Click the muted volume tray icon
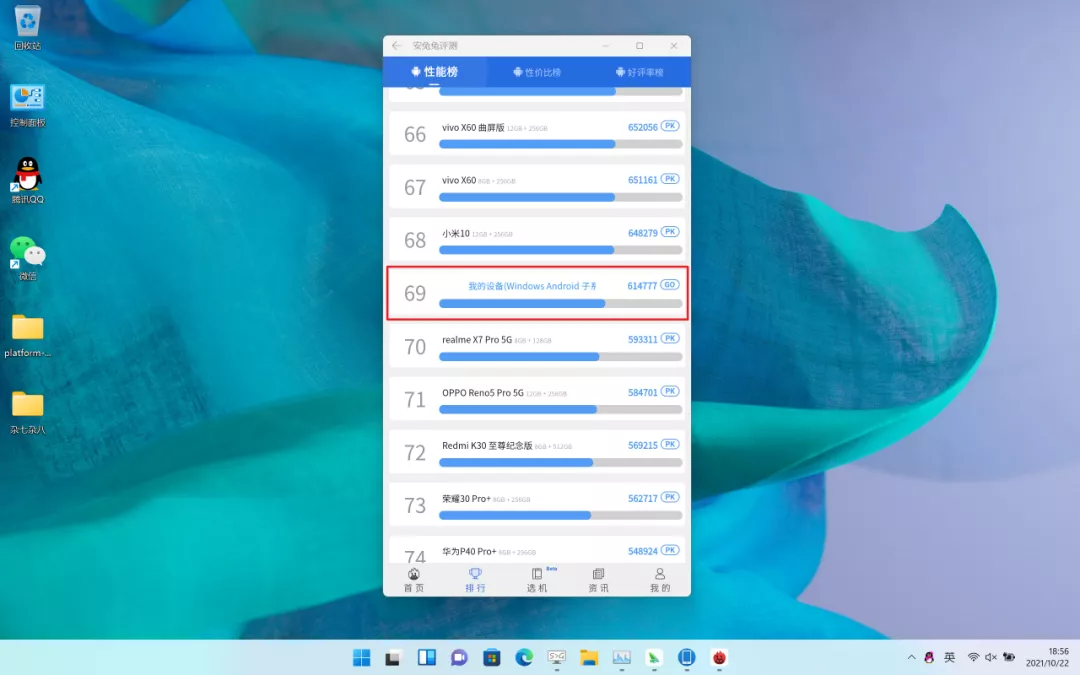This screenshot has height=675, width=1080. point(990,658)
